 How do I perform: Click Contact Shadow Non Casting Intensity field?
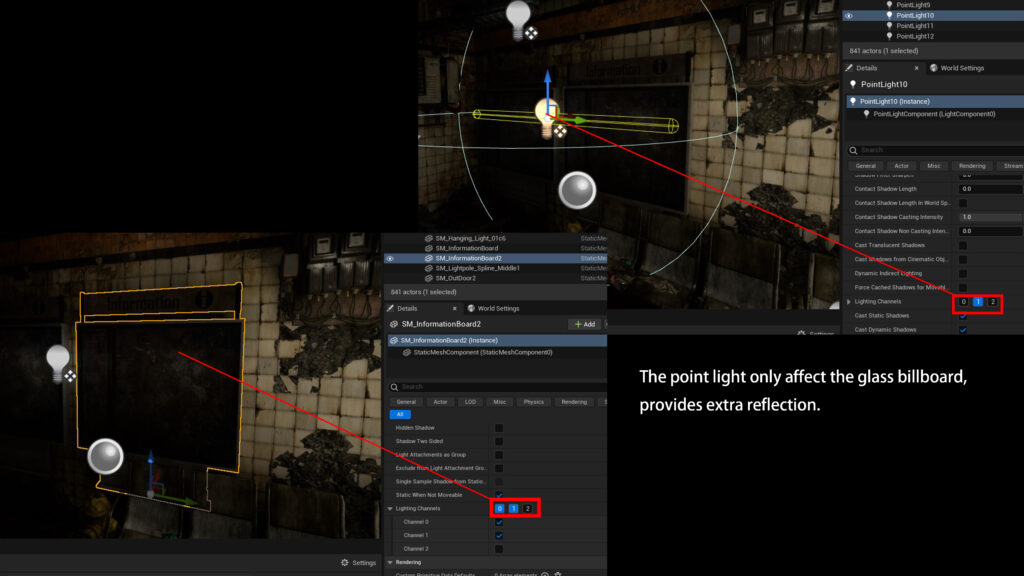[990, 231]
